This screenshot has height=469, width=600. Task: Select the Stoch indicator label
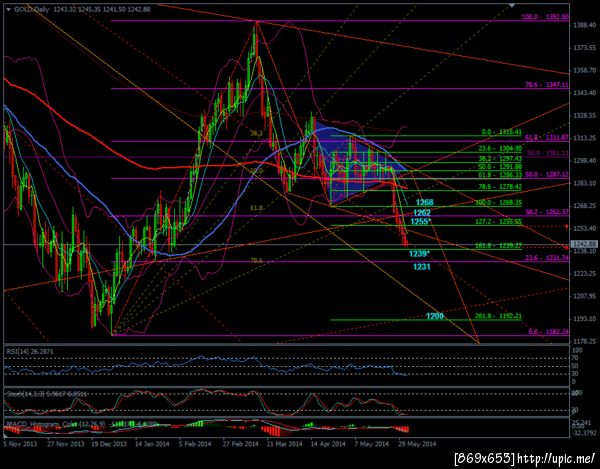point(46,393)
